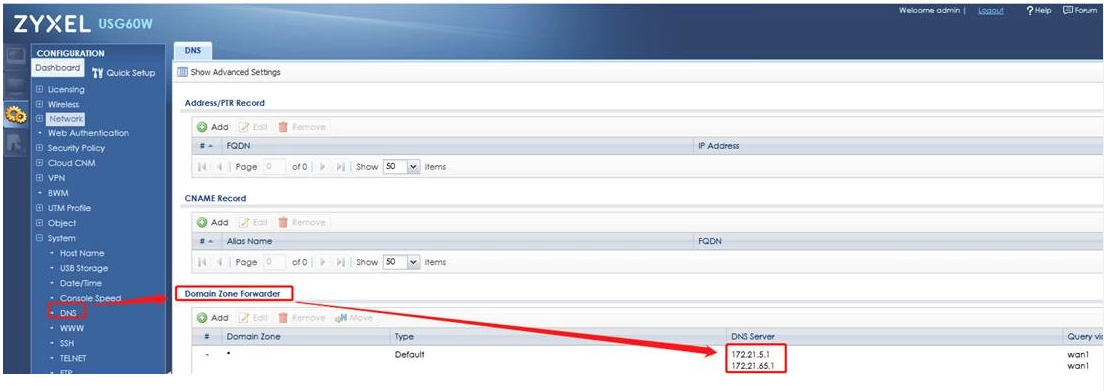This screenshot has height=391, width=1104.
Task: Collapse the System tree section
Action: (x=39, y=238)
